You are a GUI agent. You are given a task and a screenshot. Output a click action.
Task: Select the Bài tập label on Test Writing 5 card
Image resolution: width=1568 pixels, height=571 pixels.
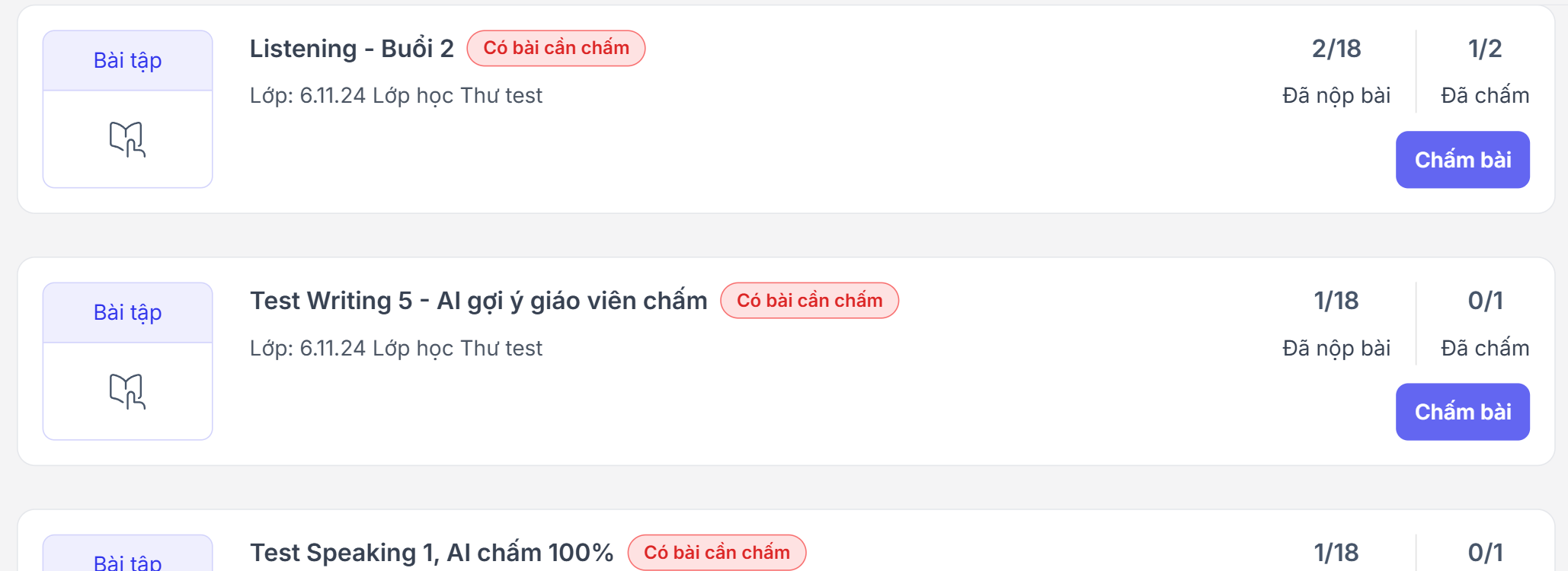click(127, 312)
